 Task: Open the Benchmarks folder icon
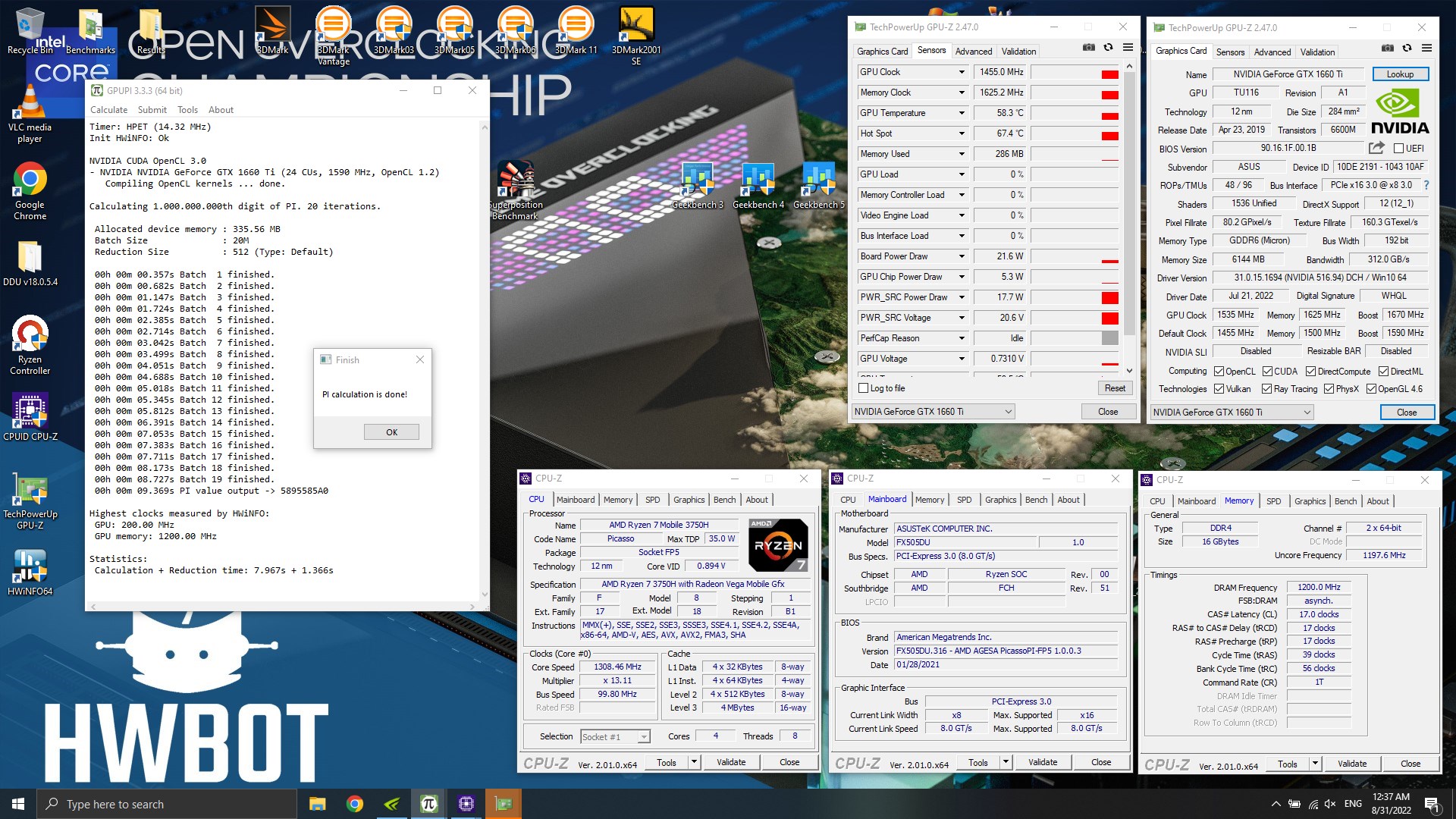click(90, 30)
